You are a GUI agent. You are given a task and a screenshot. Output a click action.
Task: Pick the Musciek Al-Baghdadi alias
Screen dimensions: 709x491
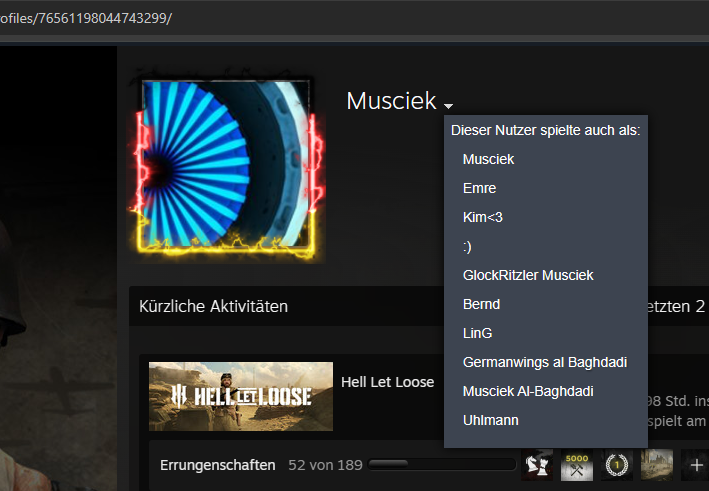click(x=528, y=391)
